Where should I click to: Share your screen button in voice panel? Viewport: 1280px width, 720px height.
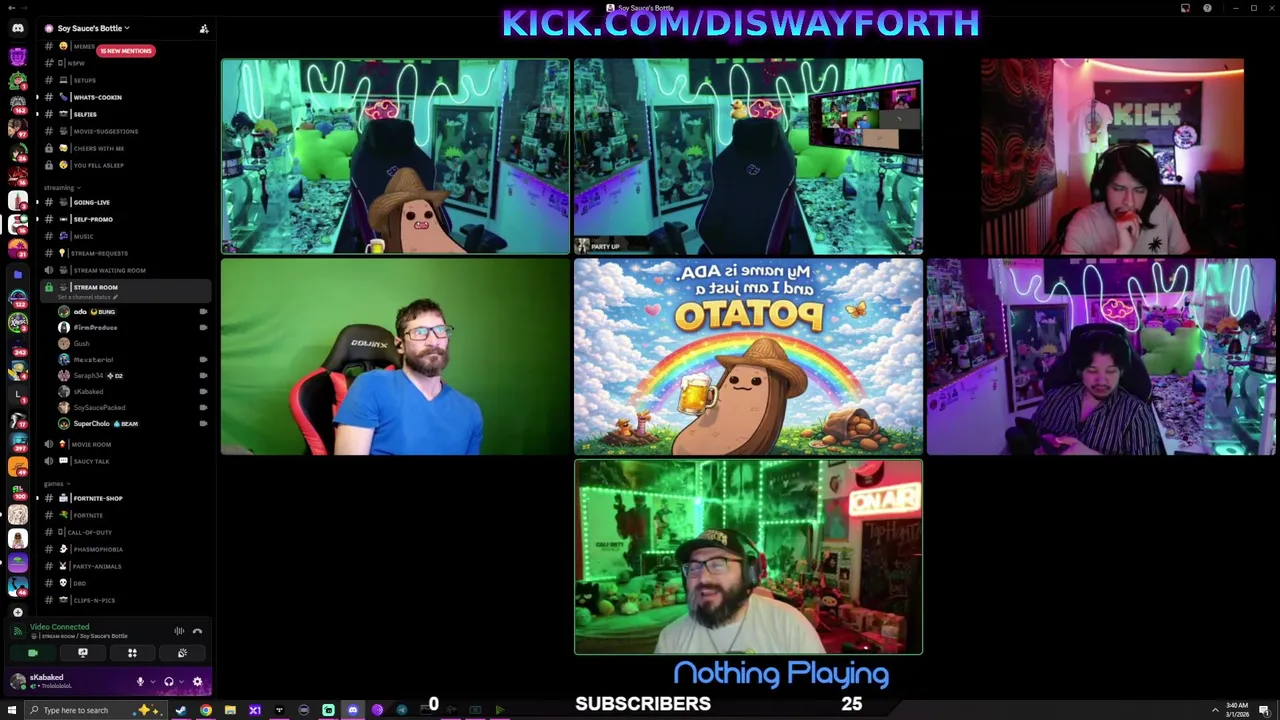83,653
